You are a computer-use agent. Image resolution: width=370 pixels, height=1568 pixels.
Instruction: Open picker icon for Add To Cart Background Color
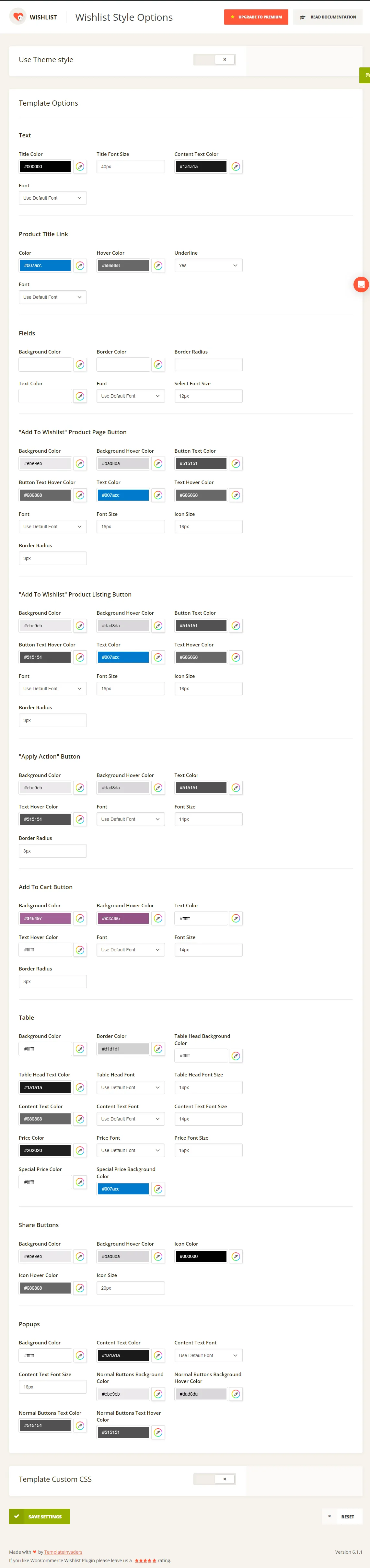80,919
